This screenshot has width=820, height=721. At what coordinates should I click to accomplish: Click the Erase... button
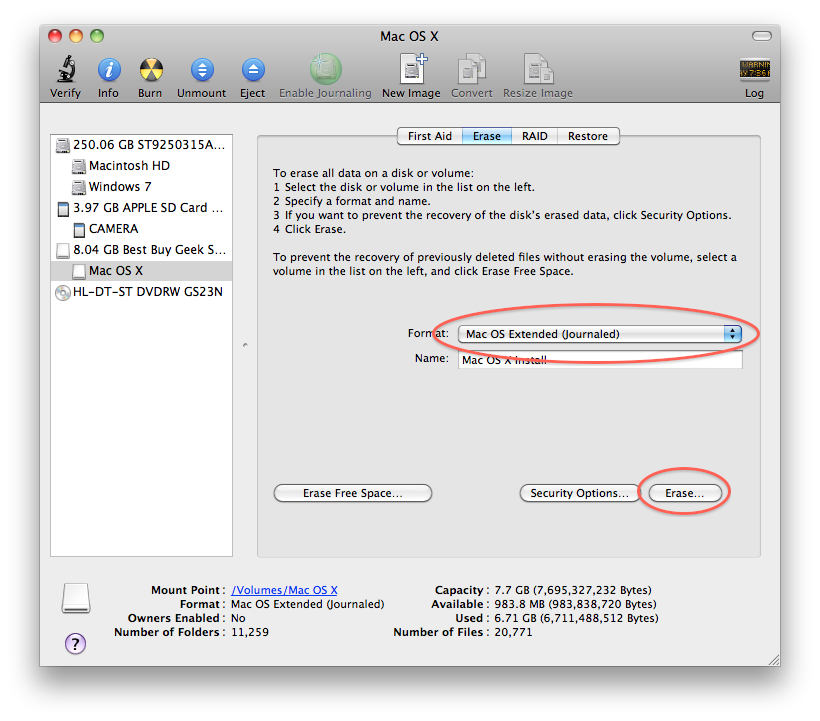pyautogui.click(x=685, y=493)
